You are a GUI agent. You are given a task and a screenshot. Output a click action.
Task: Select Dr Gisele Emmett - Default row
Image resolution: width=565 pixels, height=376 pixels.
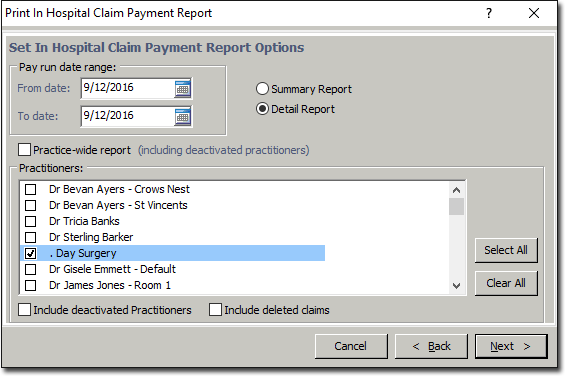pyautogui.click(x=173, y=269)
